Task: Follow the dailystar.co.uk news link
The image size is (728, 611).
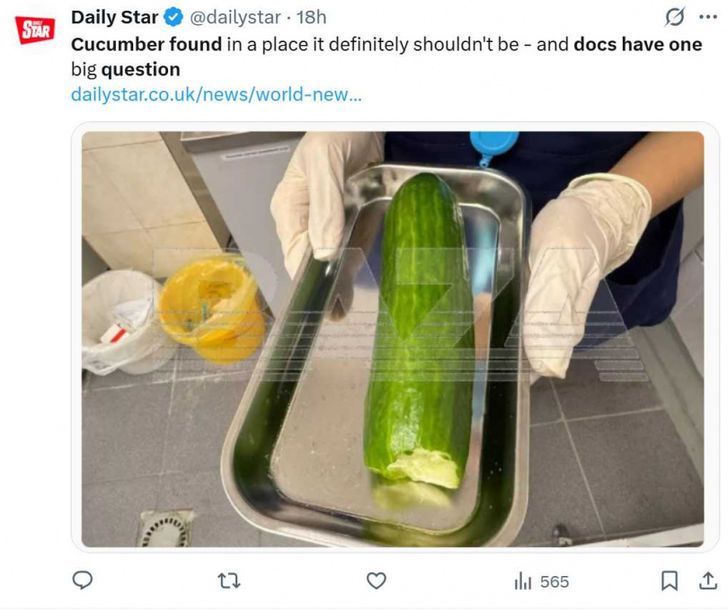Action: (x=216, y=94)
